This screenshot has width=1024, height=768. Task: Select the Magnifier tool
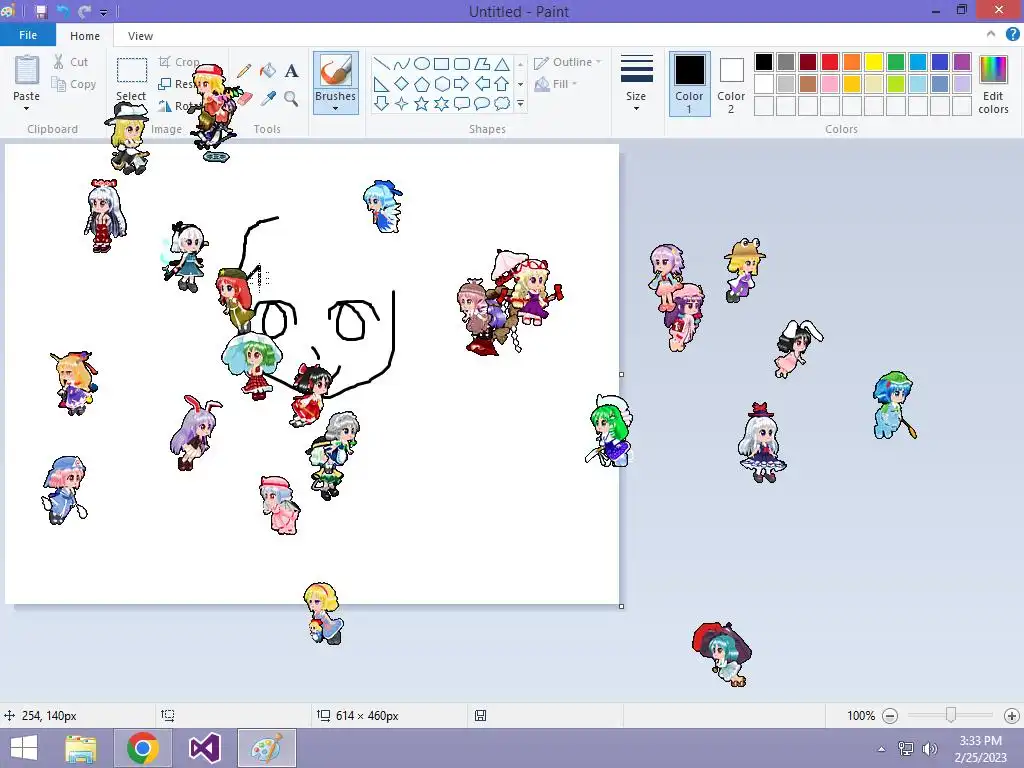click(x=291, y=99)
